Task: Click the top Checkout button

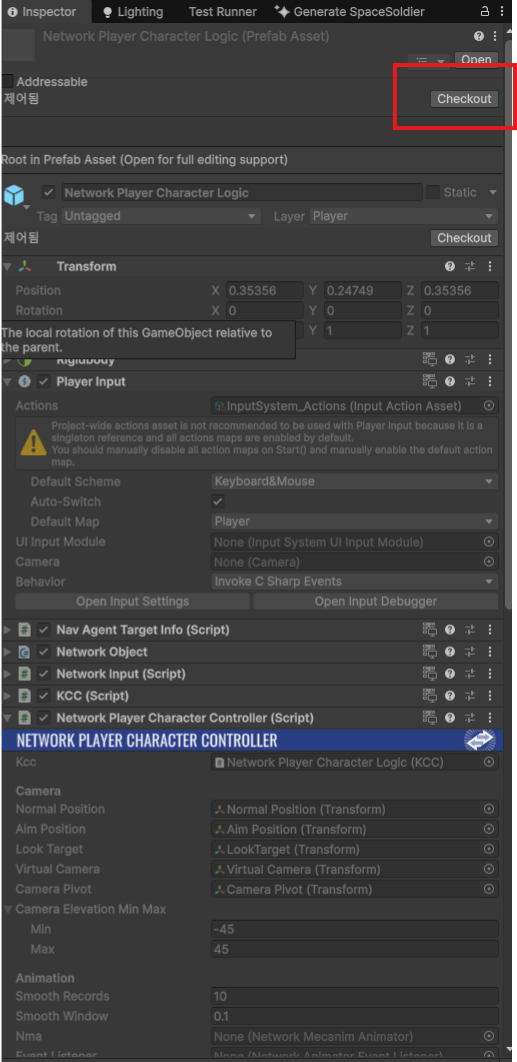Action: click(x=464, y=99)
